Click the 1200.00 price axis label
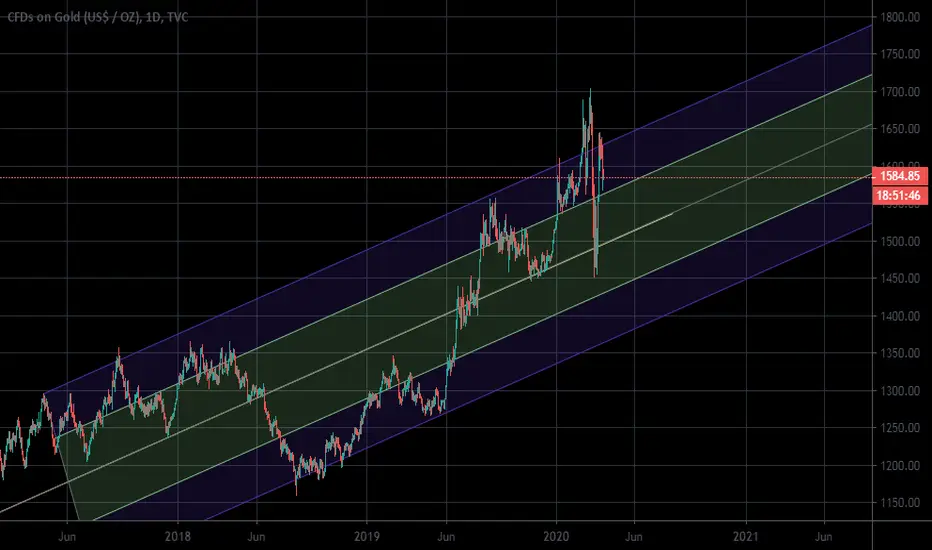 899,466
